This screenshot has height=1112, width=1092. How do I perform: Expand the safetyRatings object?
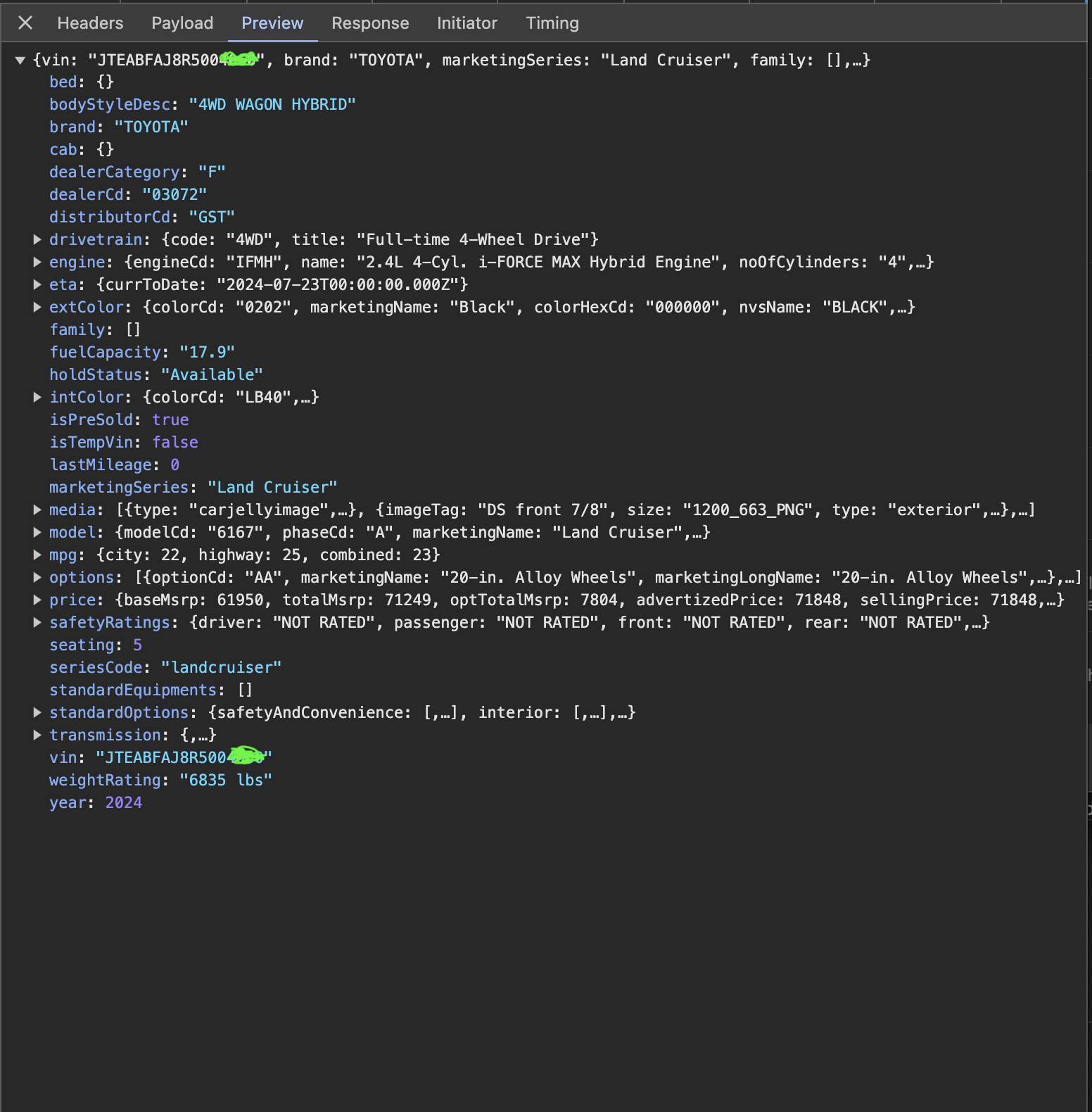(x=37, y=622)
